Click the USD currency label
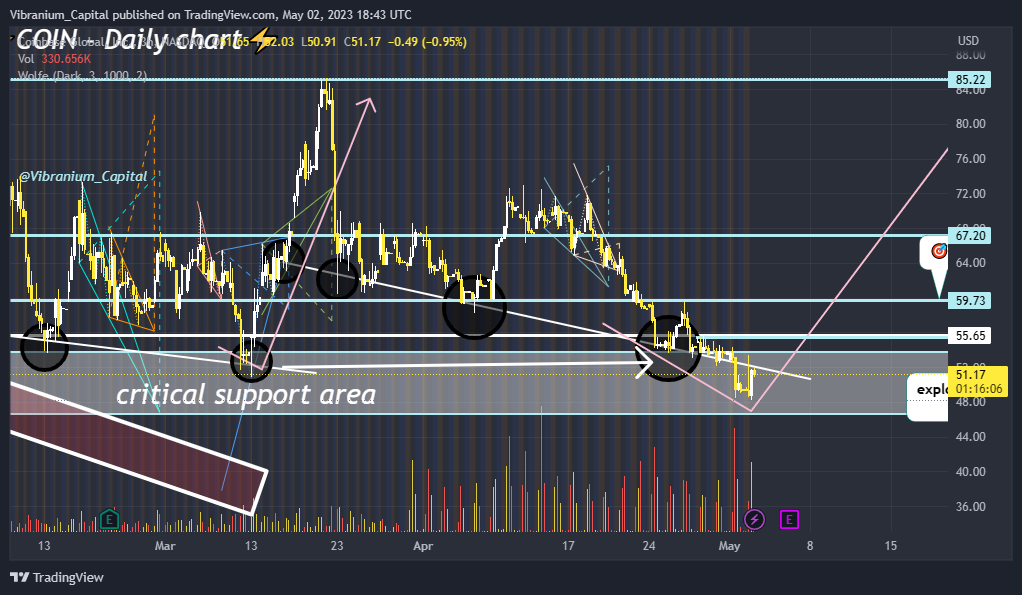 (x=968, y=40)
